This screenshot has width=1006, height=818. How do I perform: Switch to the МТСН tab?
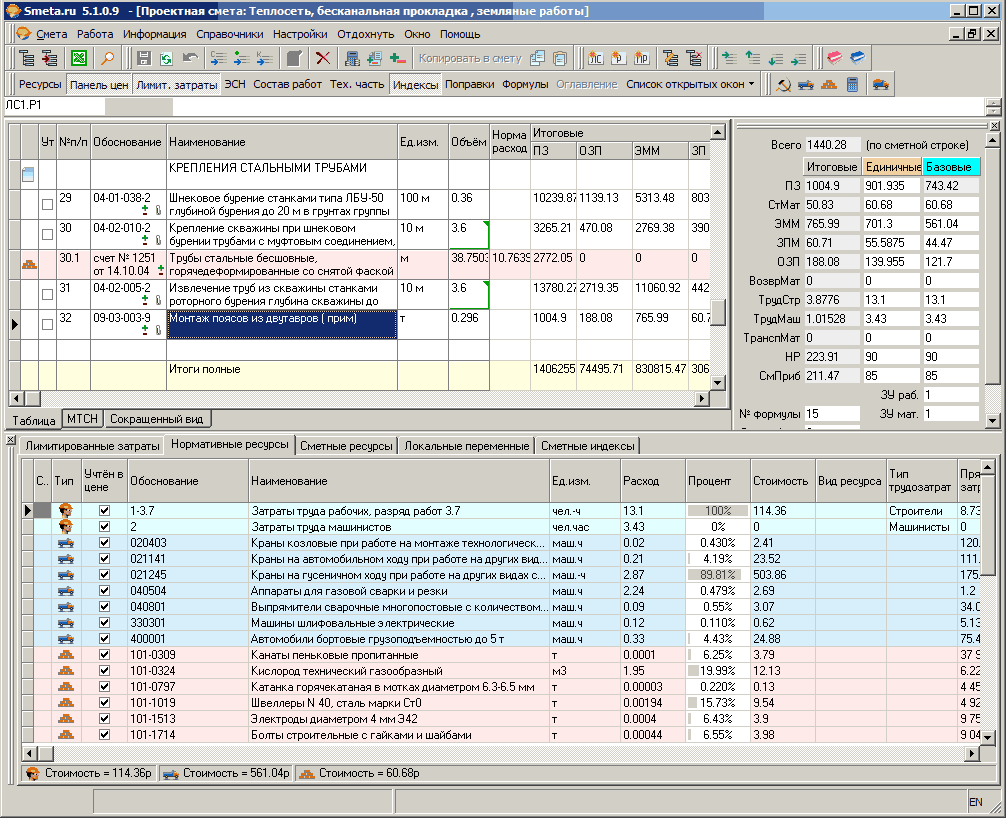click(83, 419)
